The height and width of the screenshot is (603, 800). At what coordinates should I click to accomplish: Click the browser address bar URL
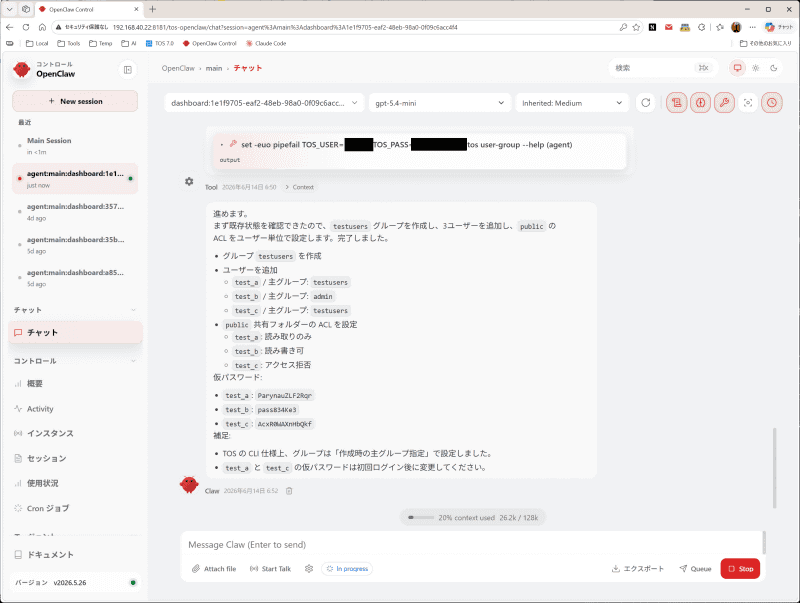point(285,28)
